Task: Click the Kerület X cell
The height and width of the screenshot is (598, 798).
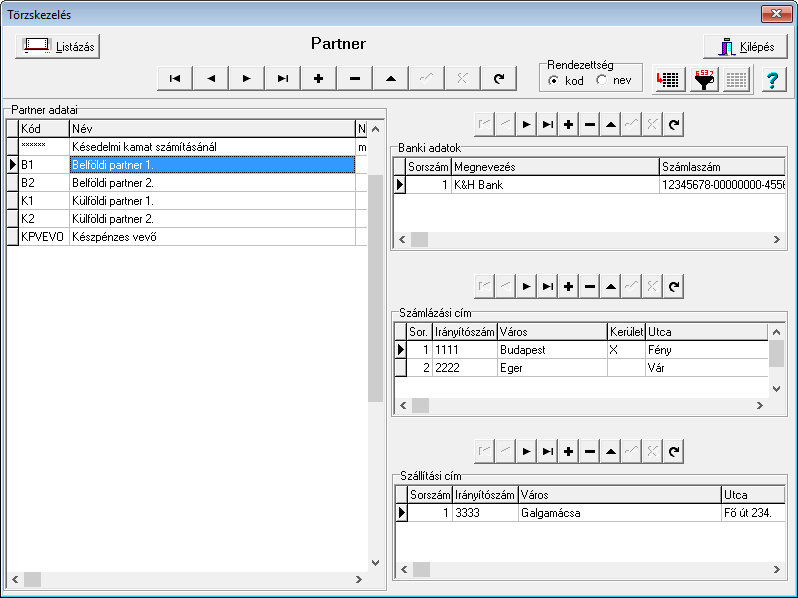Action: pos(626,350)
